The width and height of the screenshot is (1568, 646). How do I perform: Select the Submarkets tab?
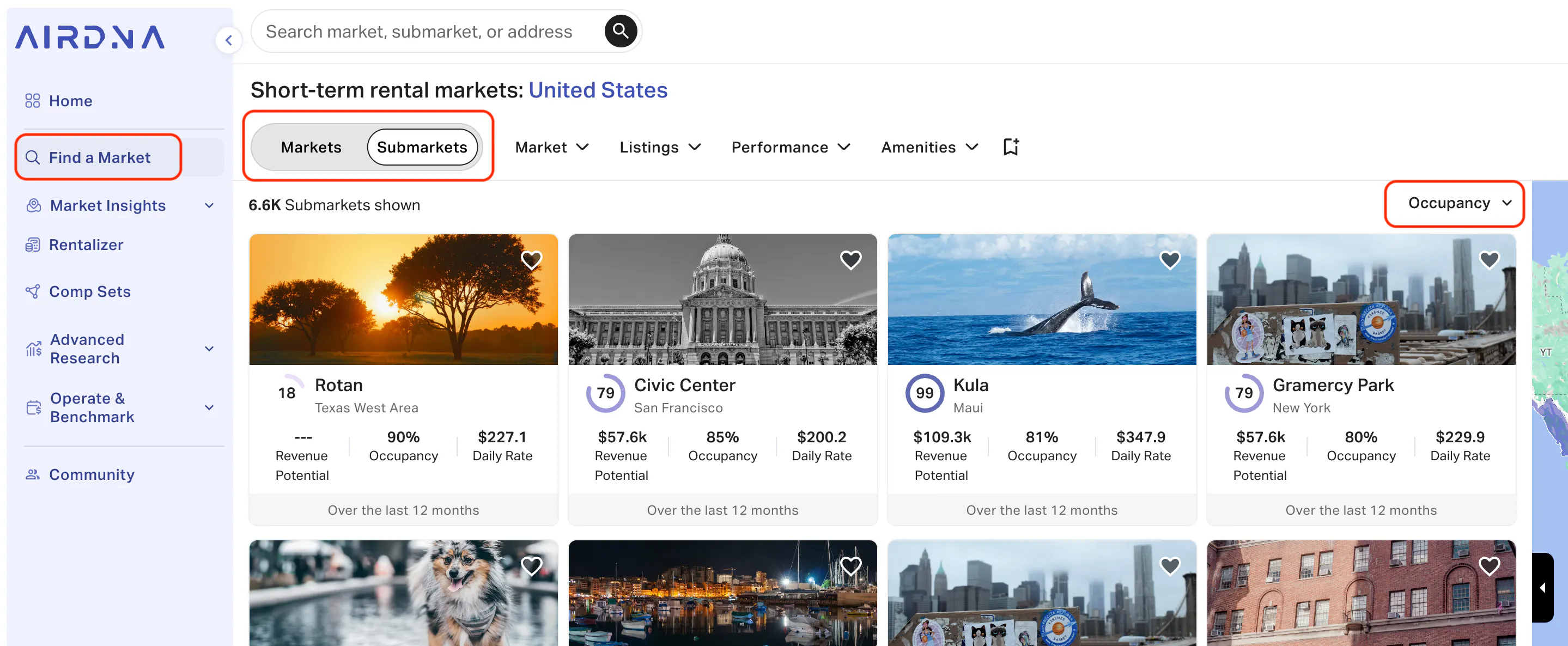pyautogui.click(x=422, y=147)
